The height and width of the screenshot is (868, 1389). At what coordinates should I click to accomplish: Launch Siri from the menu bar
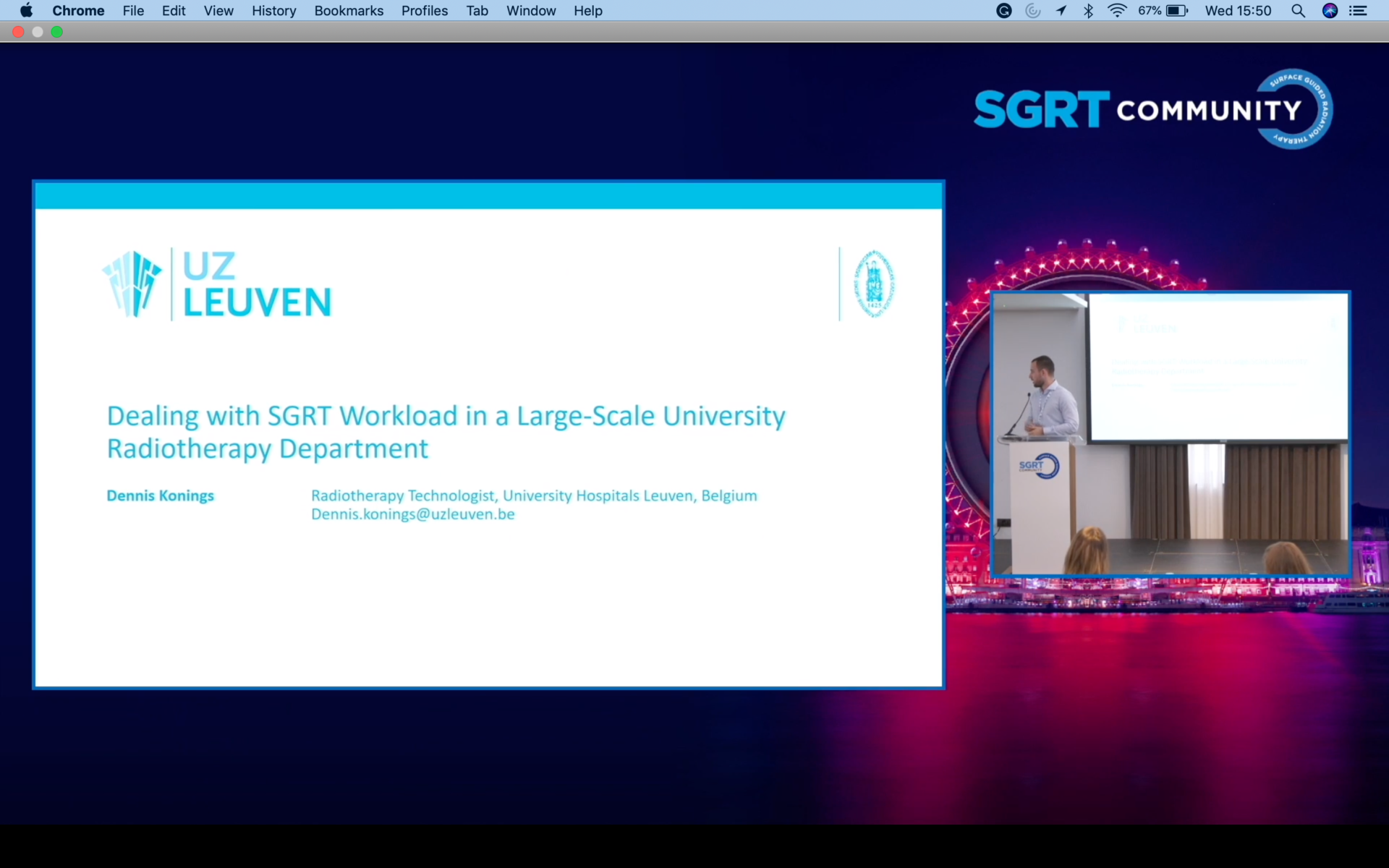click(1330, 11)
